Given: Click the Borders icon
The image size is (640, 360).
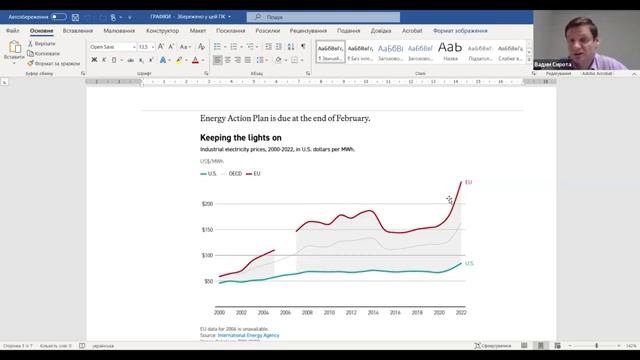Looking at the screenshot, I should [x=295, y=60].
